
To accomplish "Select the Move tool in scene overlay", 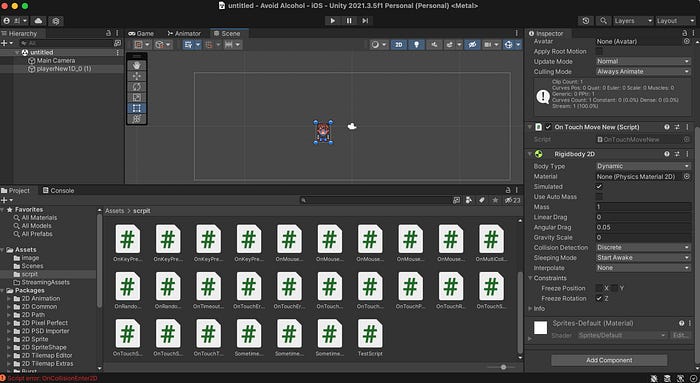I will [x=137, y=76].
